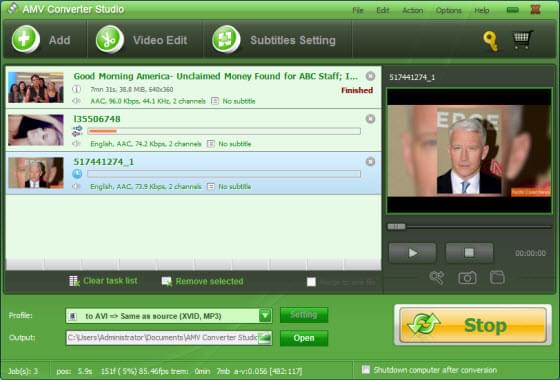Remove the 135506748 task with X icon
560x380 pixels.
click(x=370, y=119)
